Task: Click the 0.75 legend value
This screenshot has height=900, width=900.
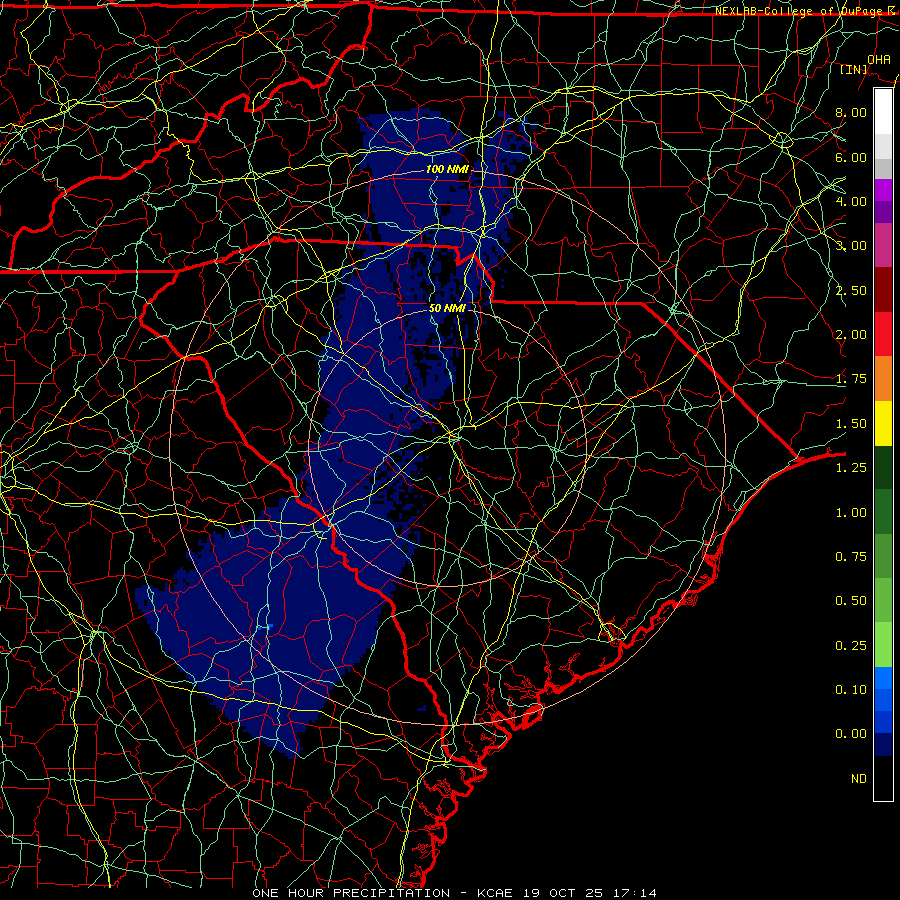Action: pos(851,557)
